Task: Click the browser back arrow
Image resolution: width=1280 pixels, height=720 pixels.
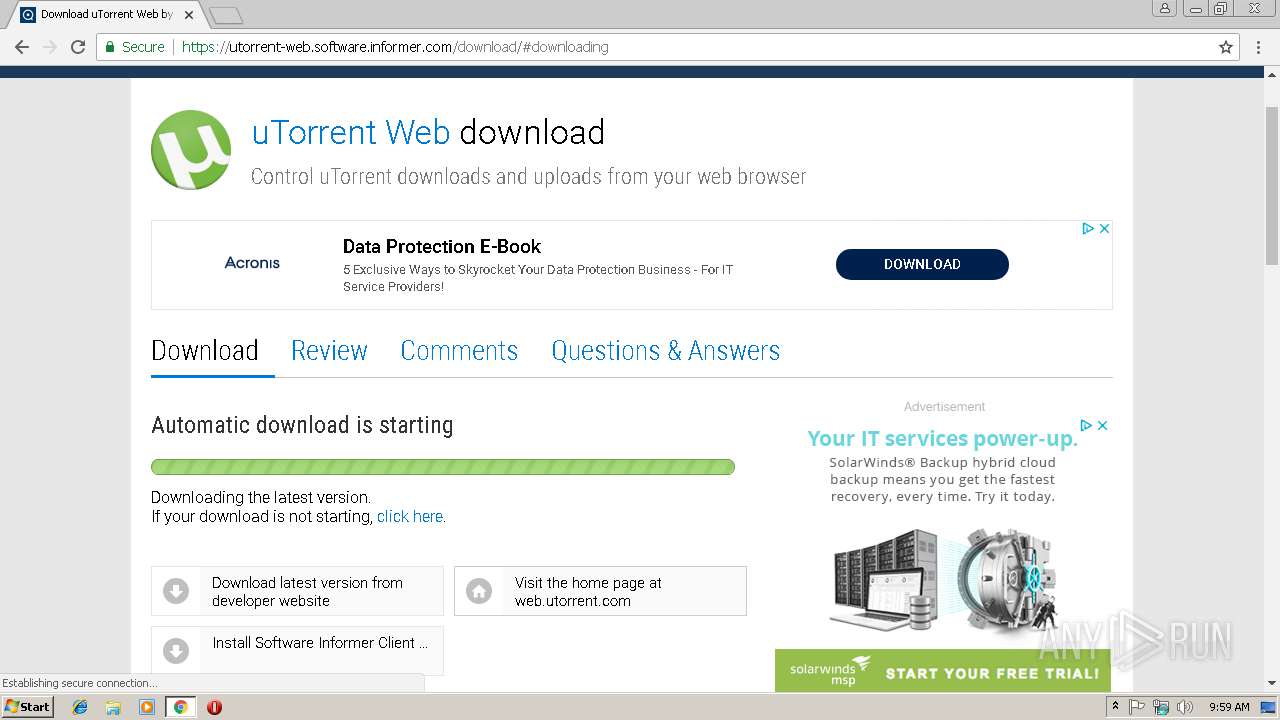Action: pyautogui.click(x=21, y=47)
